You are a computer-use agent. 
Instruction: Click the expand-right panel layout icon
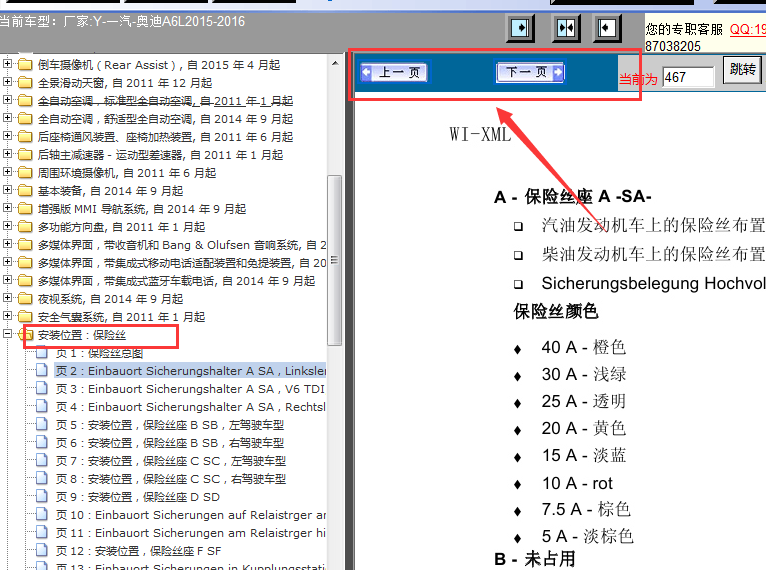click(520, 27)
